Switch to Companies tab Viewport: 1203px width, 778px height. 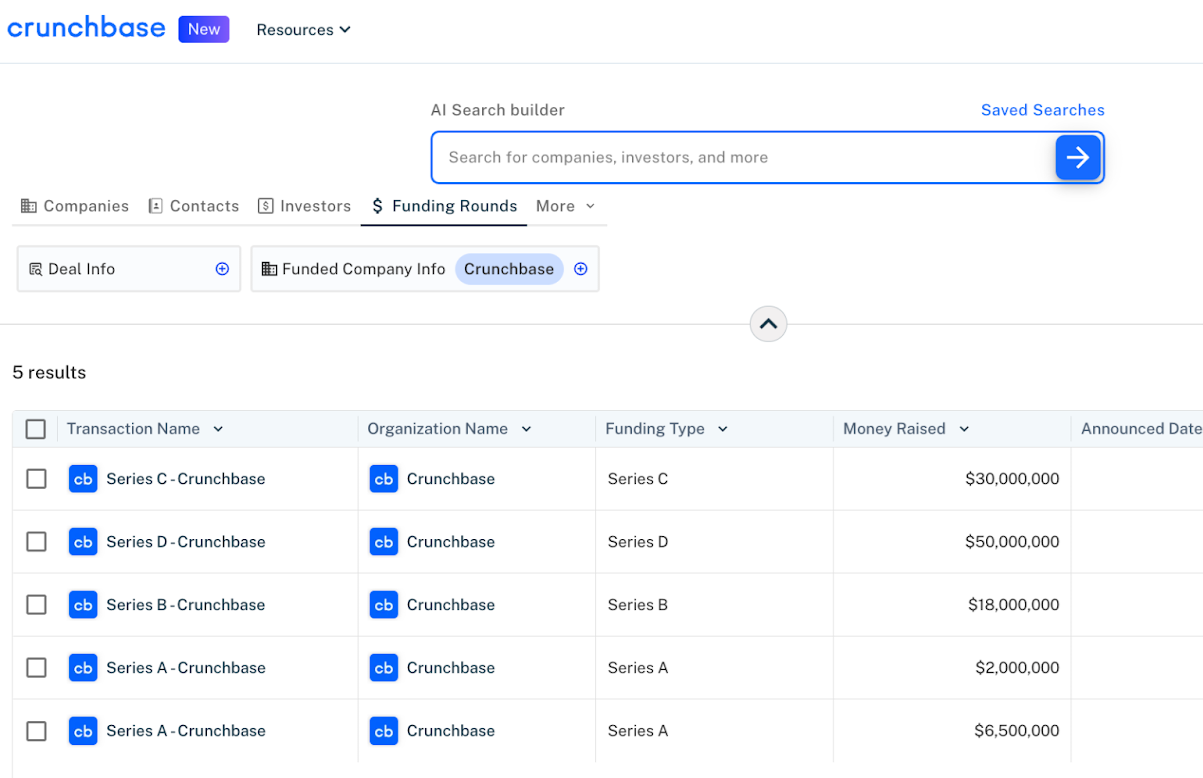click(x=75, y=206)
